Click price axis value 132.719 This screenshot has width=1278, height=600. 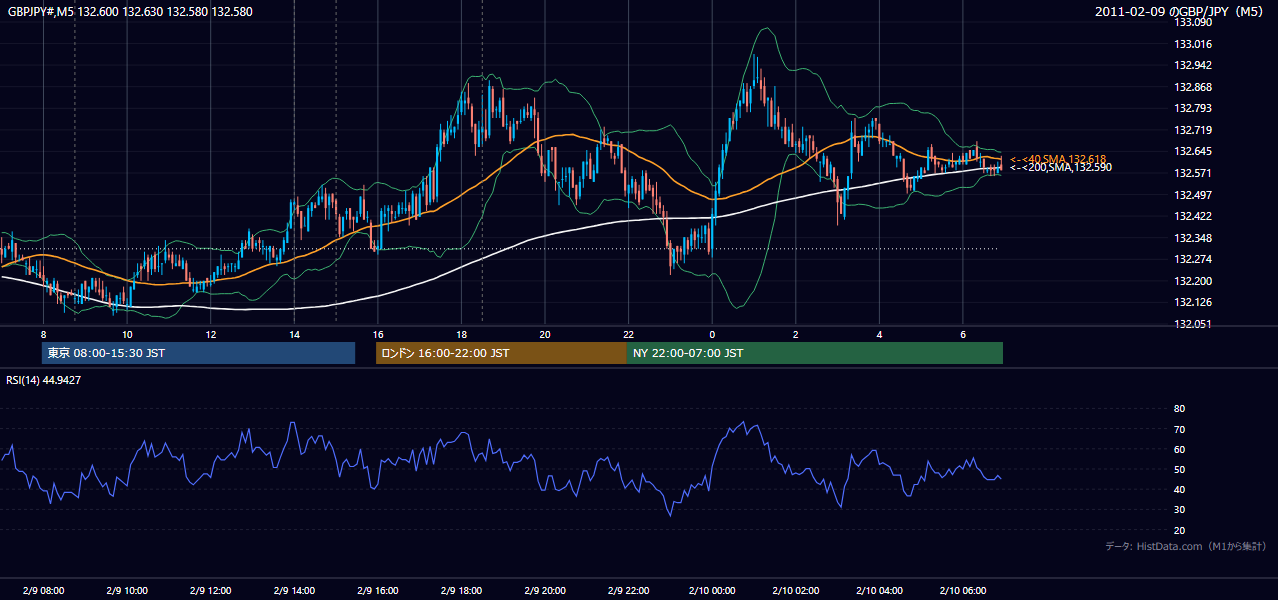[x=1193, y=130]
